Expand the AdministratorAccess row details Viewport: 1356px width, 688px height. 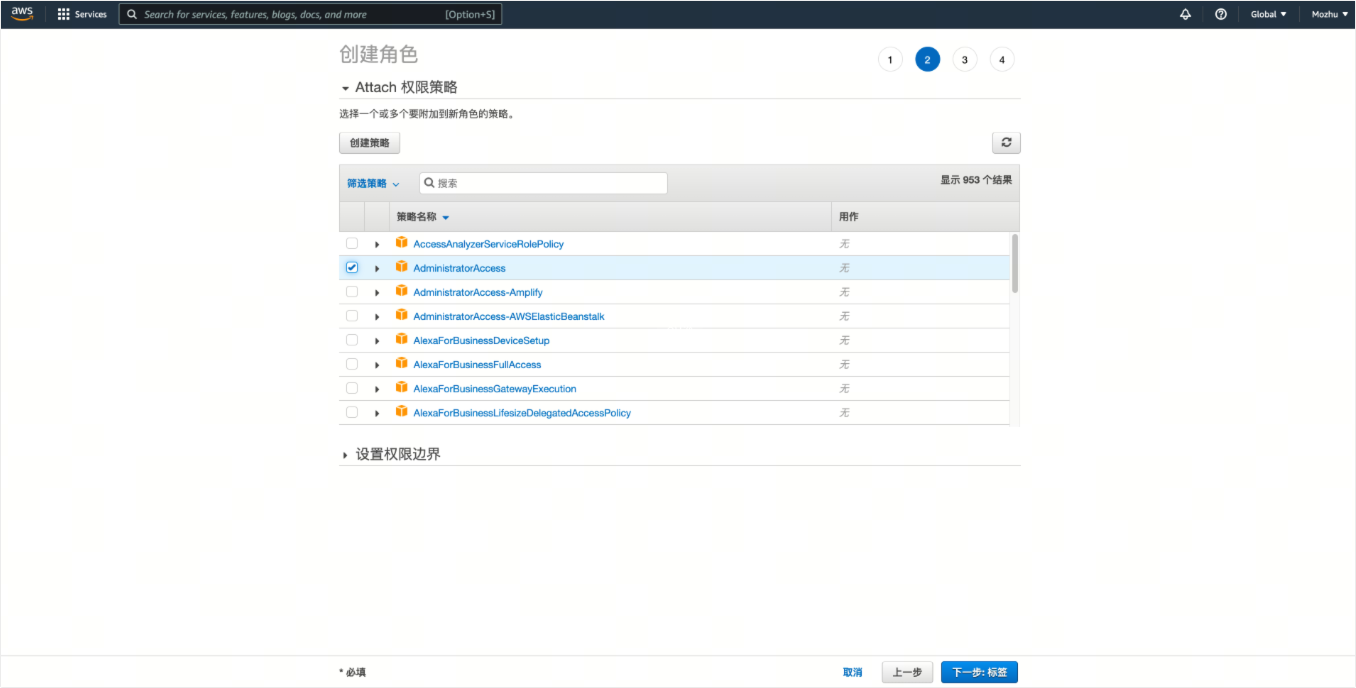[377, 268]
